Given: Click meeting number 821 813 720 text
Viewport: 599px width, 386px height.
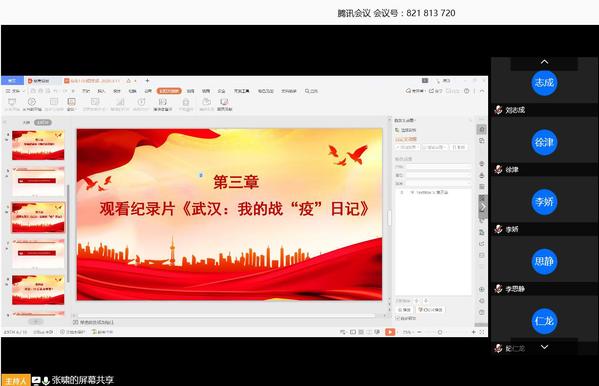Looking at the screenshot, I should [x=431, y=13].
